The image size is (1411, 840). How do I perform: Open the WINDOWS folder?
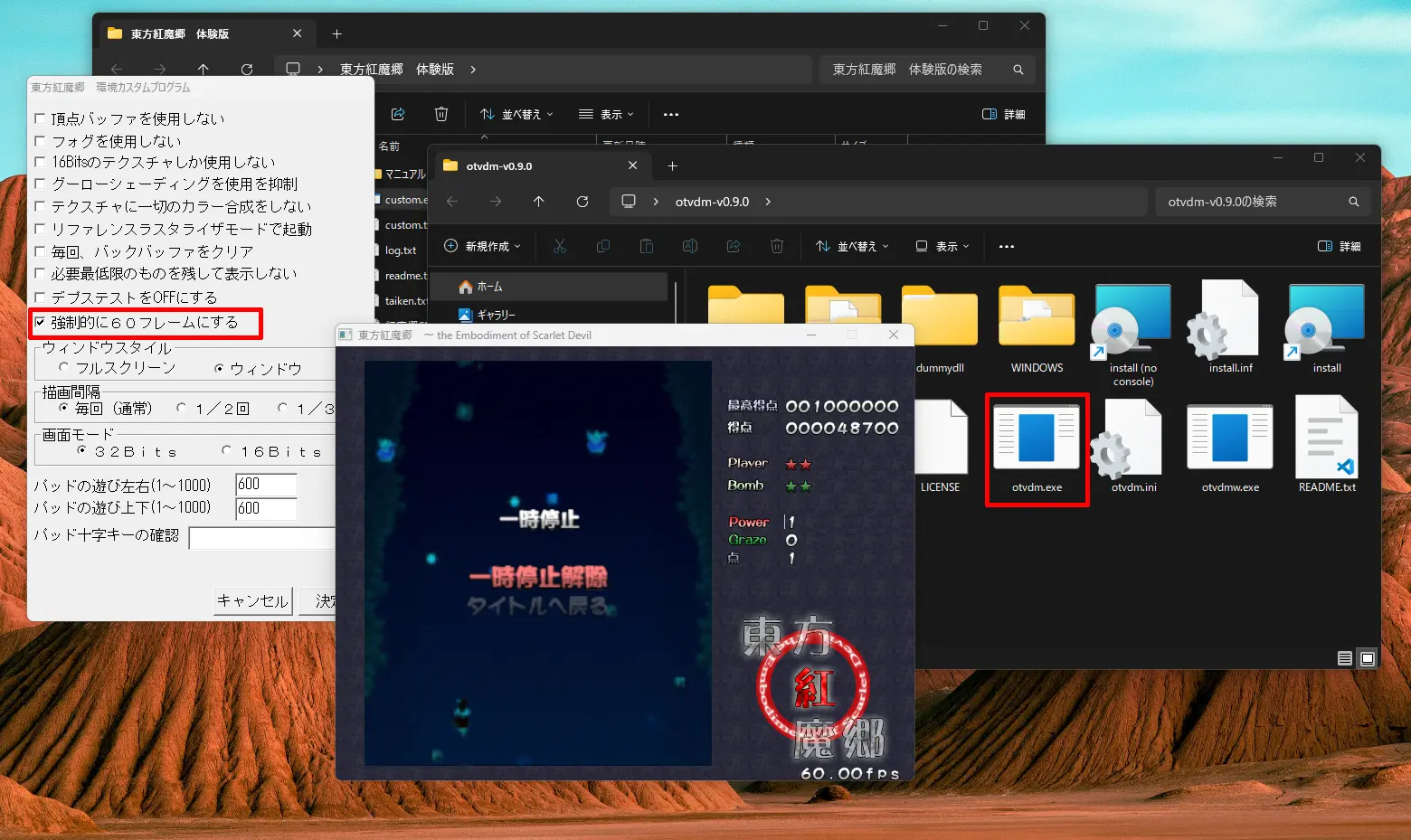coord(1037,323)
